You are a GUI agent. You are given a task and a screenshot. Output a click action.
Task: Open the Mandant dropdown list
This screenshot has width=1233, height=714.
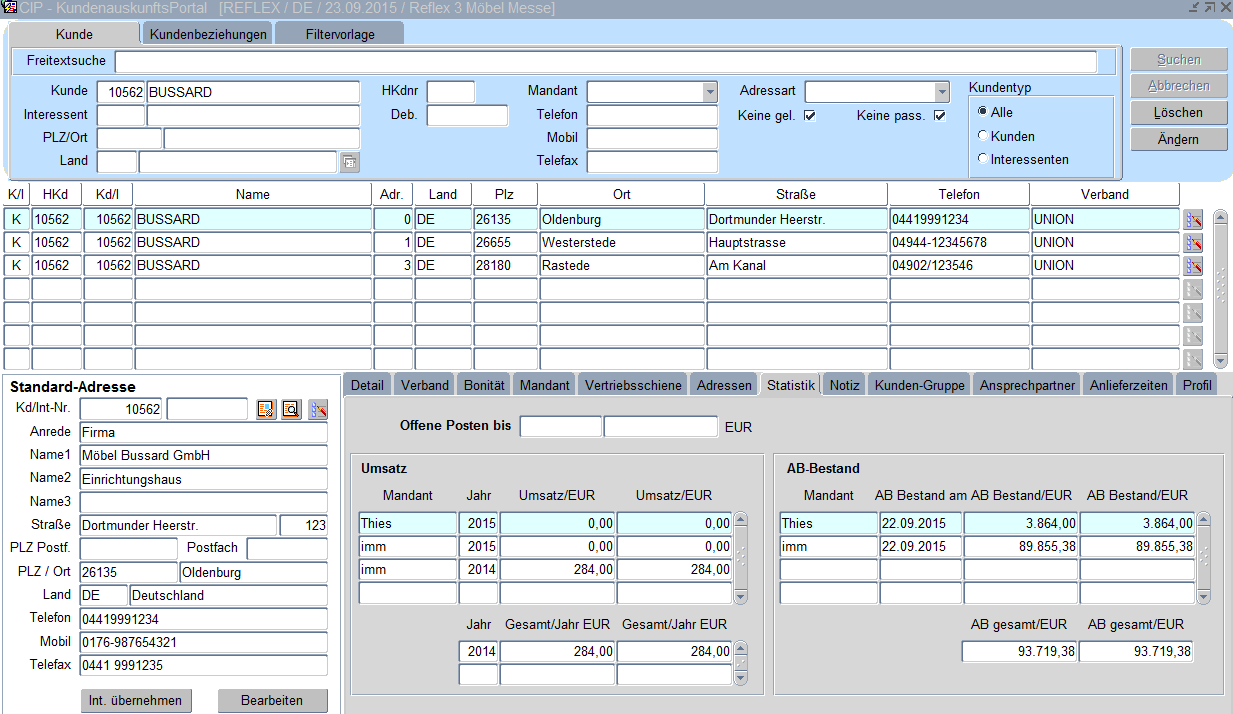pos(710,92)
